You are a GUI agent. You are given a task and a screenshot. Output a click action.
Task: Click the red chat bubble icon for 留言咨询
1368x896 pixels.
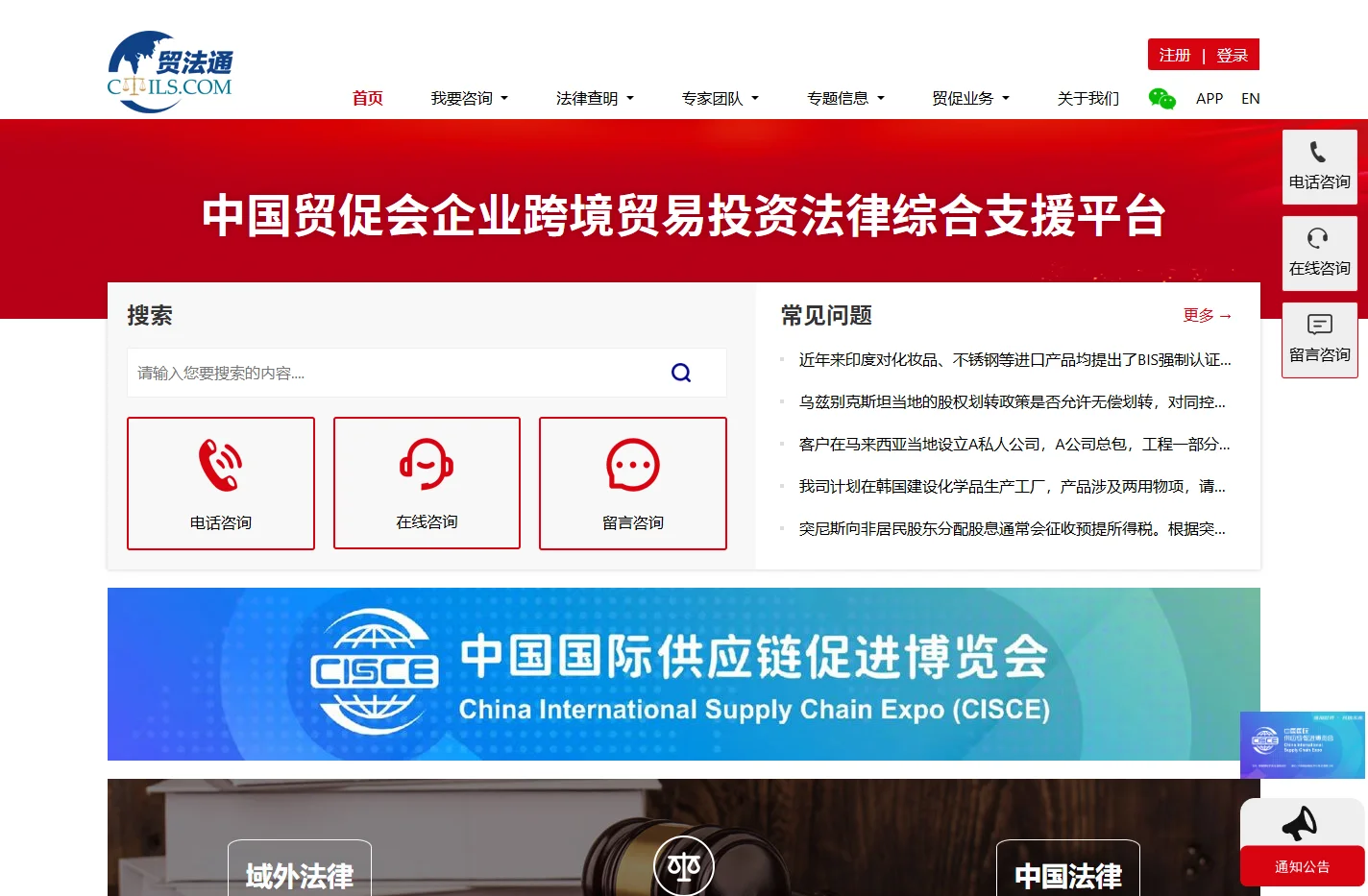pos(633,465)
